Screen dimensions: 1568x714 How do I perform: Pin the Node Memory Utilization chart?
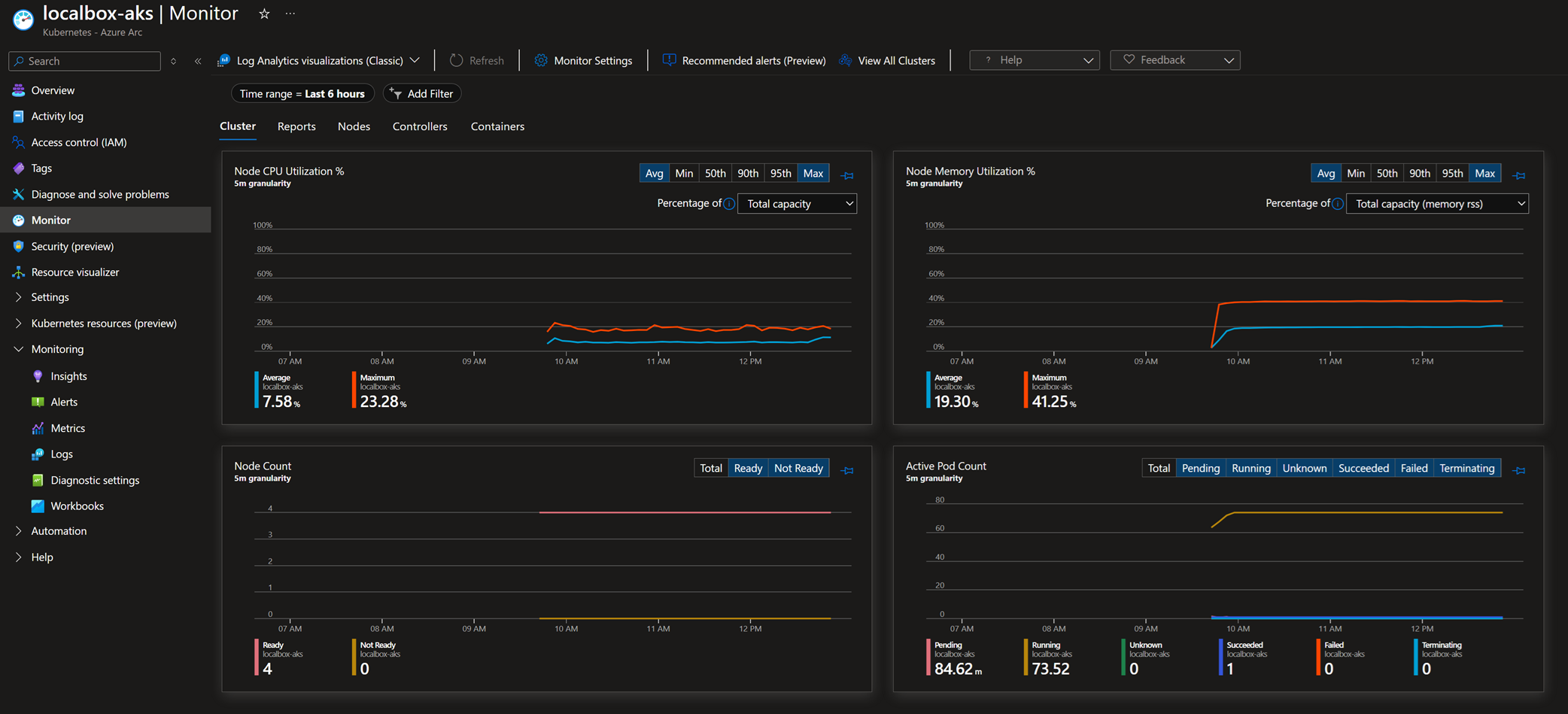(x=1519, y=175)
